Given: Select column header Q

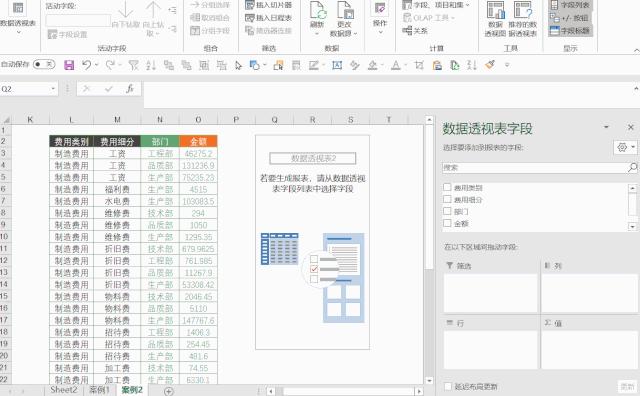Looking at the screenshot, I should (x=274, y=120).
